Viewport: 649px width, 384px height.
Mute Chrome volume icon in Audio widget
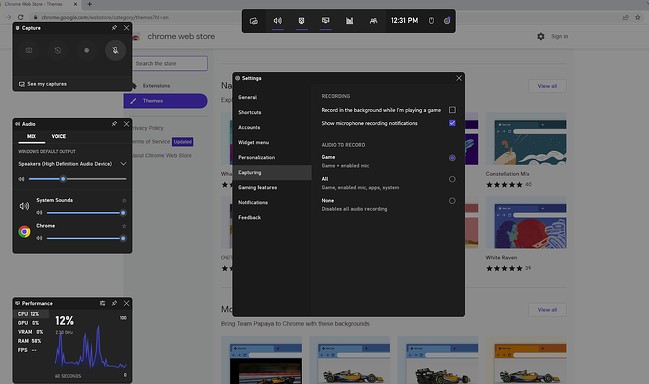click(39, 238)
